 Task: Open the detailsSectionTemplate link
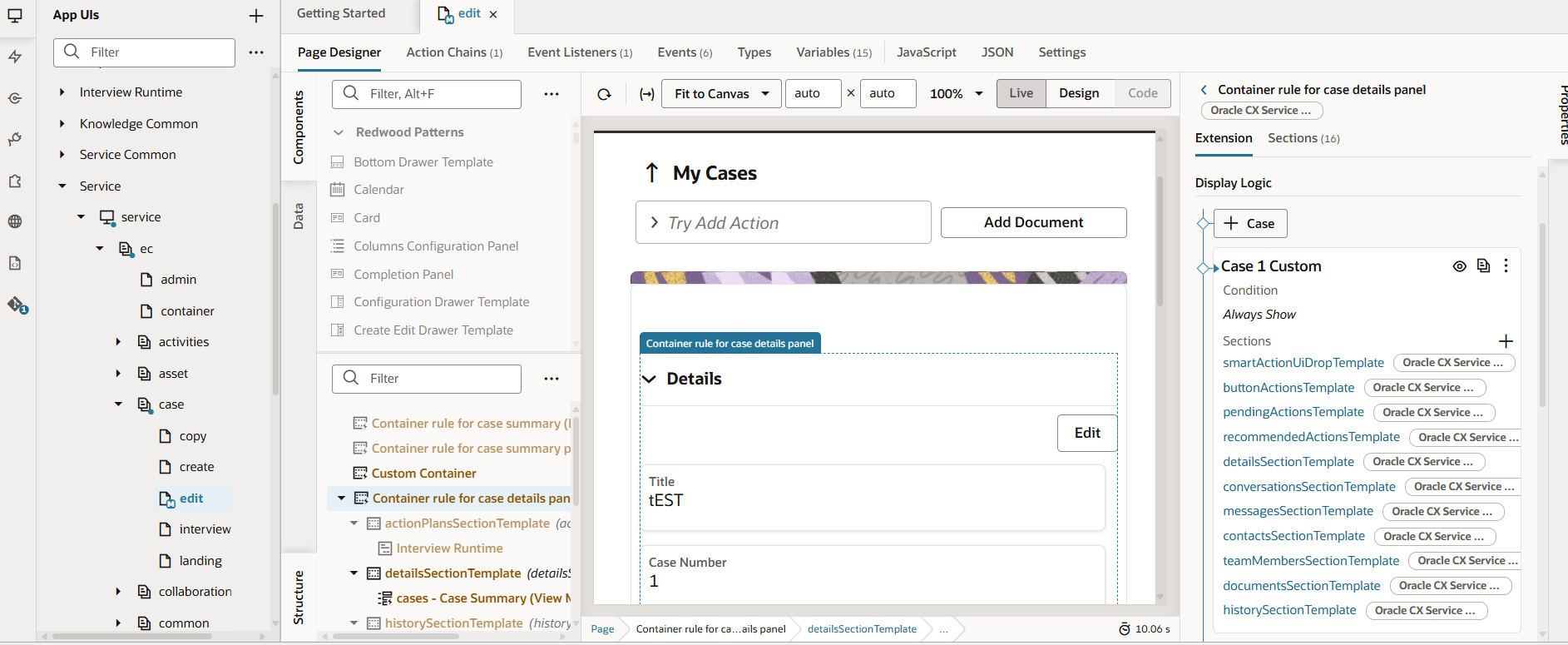(x=1289, y=462)
